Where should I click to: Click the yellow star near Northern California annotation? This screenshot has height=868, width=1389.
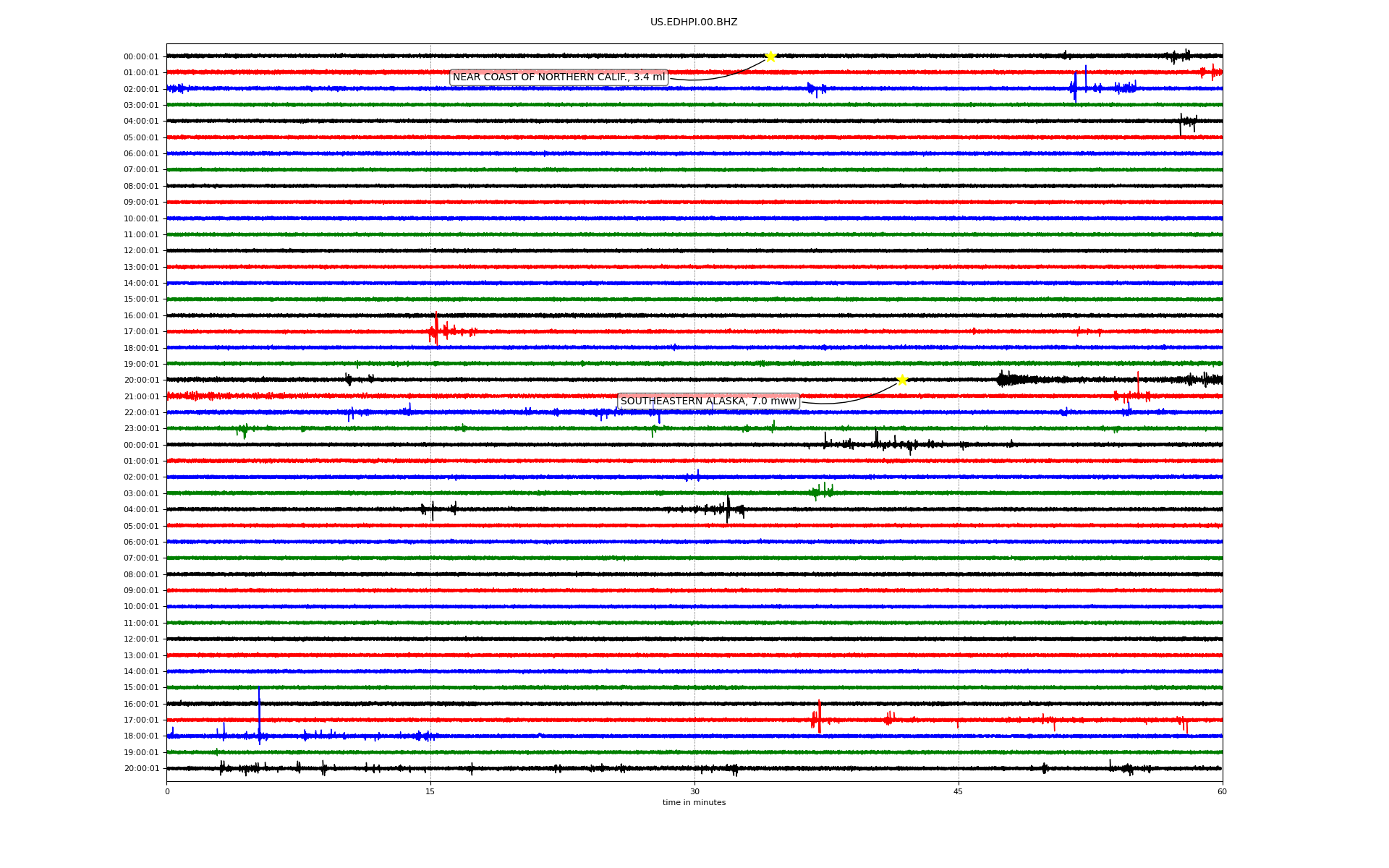pos(770,56)
